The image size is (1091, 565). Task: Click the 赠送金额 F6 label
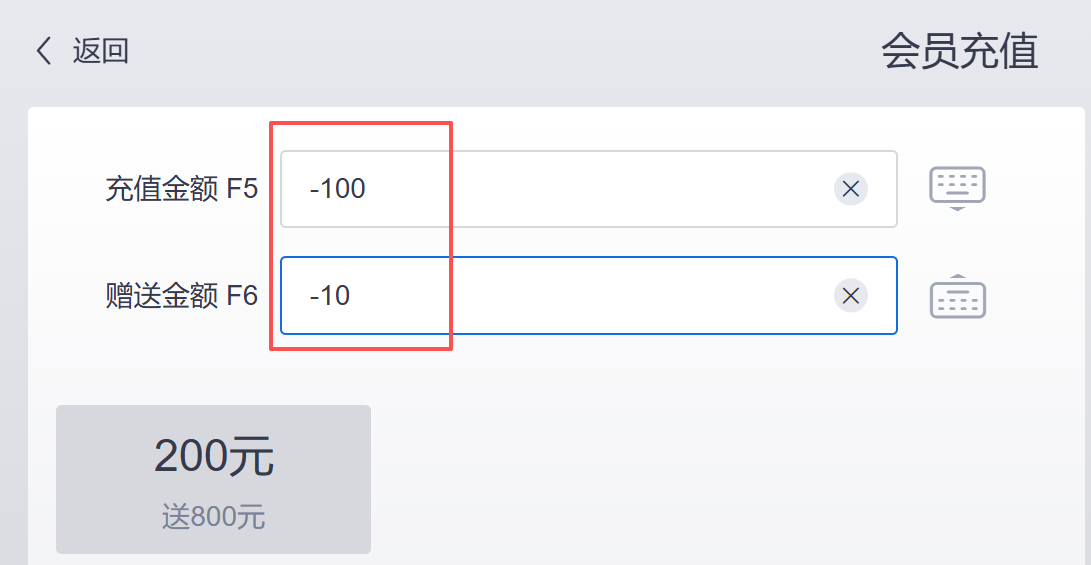point(181,296)
